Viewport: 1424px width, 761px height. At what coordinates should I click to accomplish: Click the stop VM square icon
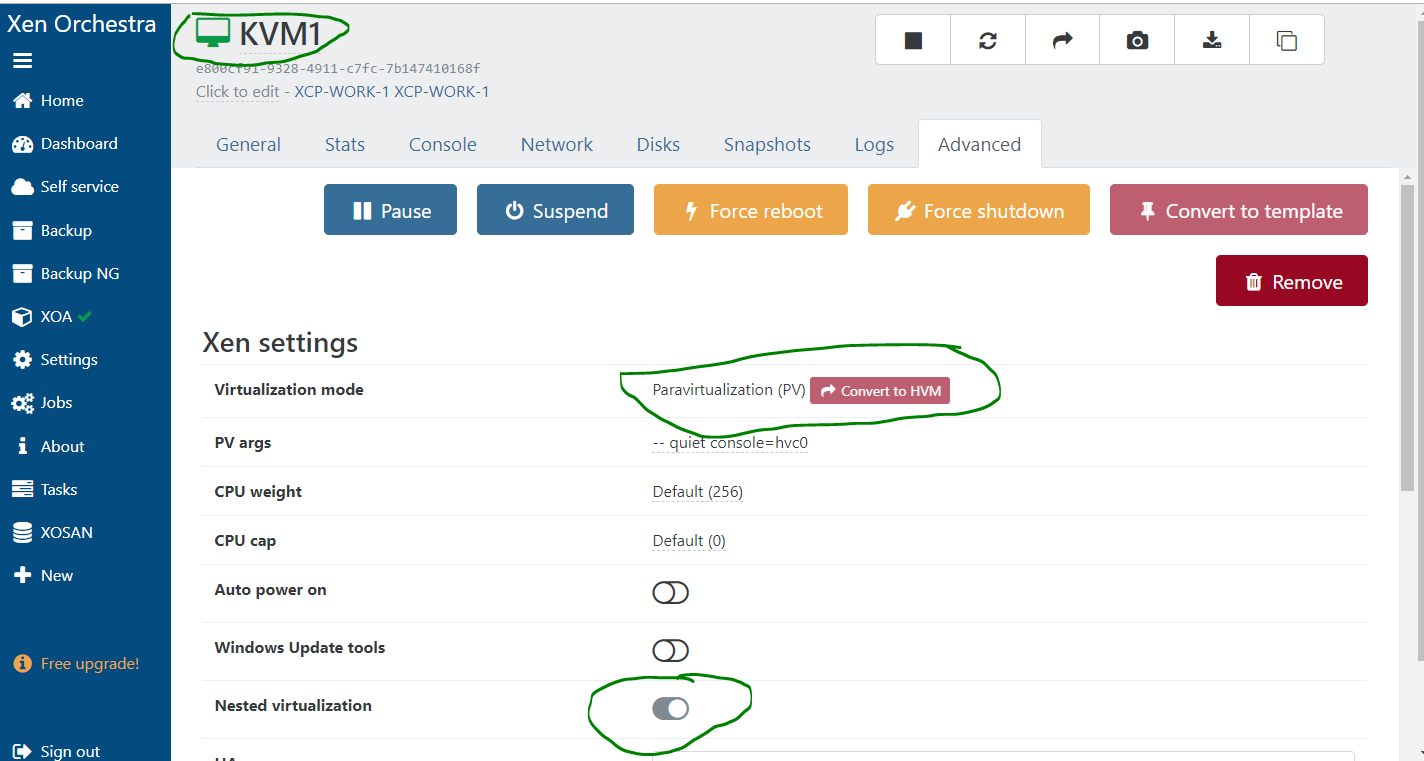tap(913, 40)
